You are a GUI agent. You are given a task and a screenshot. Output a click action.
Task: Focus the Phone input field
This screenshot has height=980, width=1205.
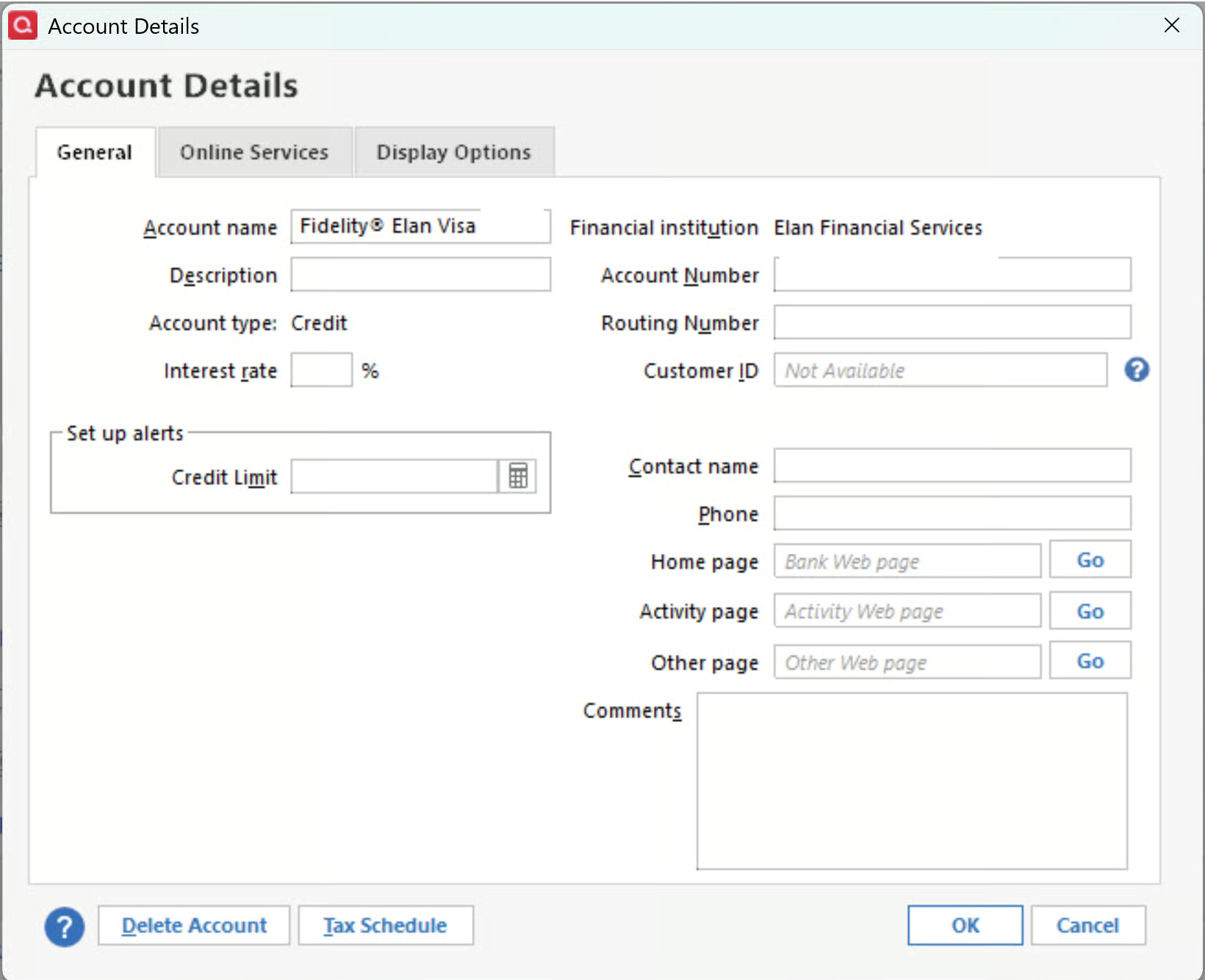point(952,514)
